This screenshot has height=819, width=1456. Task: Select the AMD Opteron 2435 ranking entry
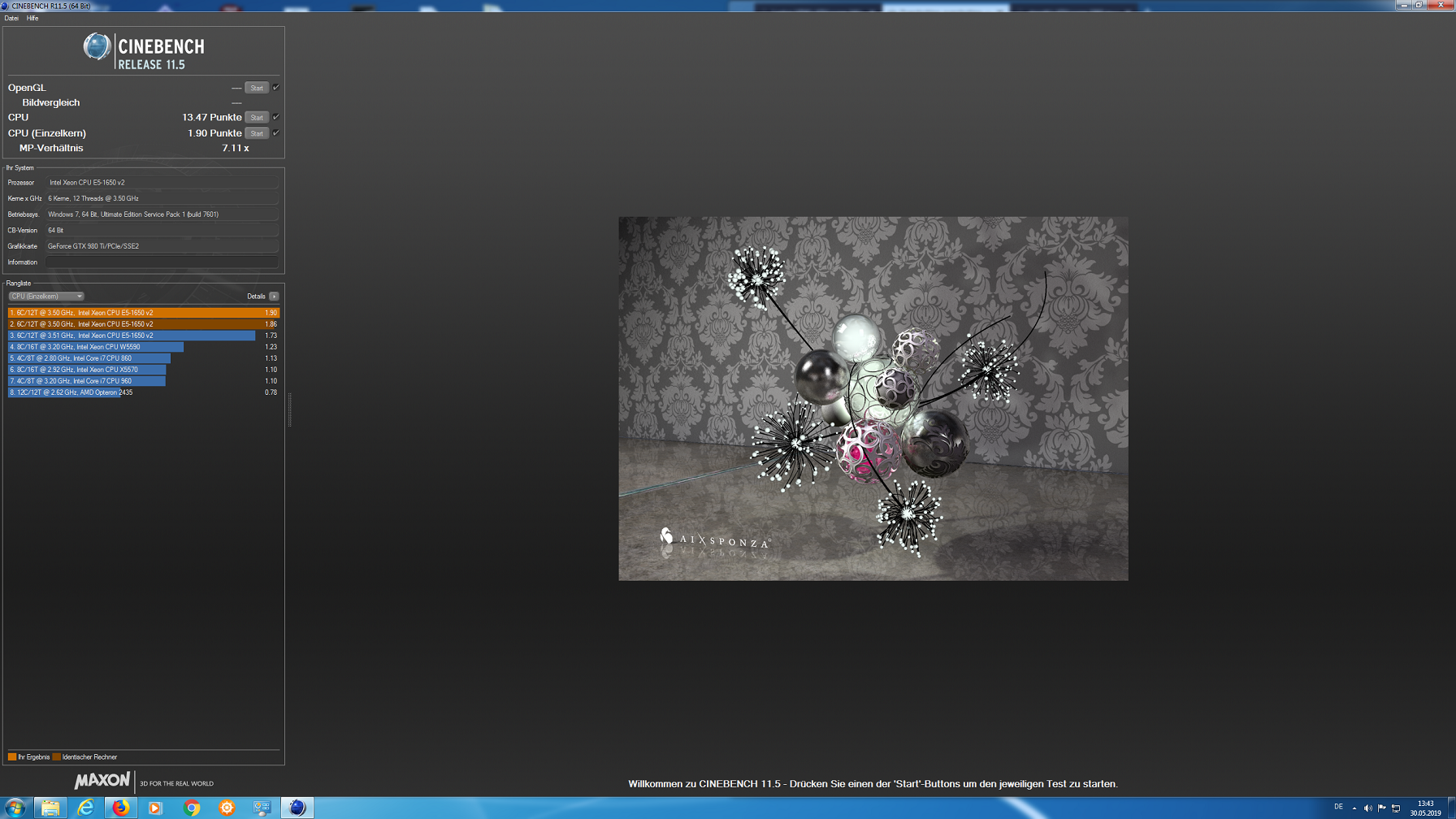tap(143, 392)
